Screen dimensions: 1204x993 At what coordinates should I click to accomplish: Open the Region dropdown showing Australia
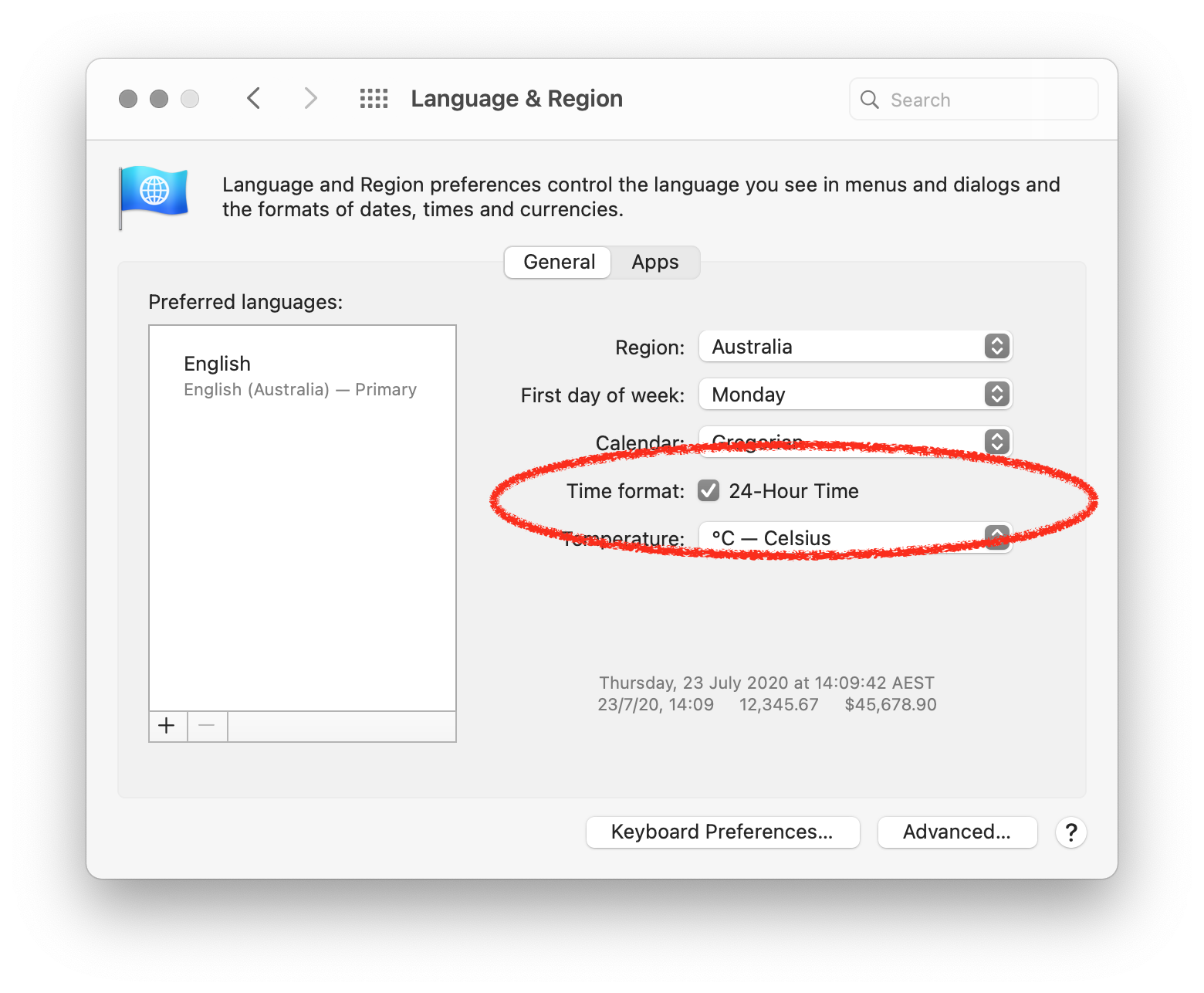855,347
